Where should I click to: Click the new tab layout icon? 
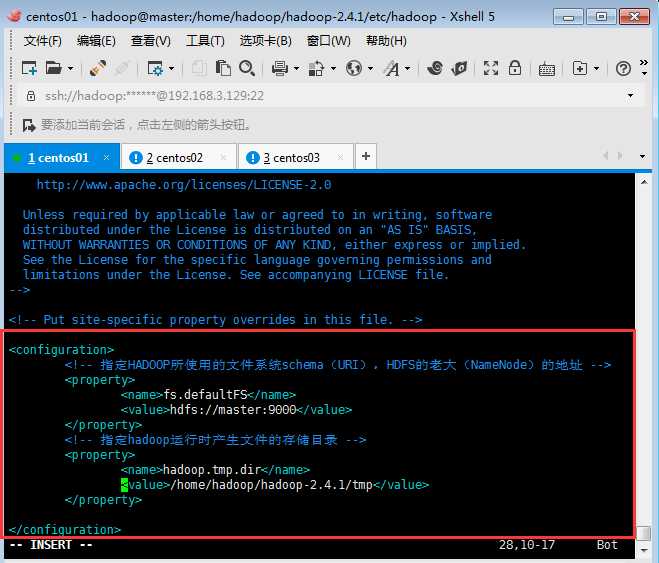(x=580, y=68)
